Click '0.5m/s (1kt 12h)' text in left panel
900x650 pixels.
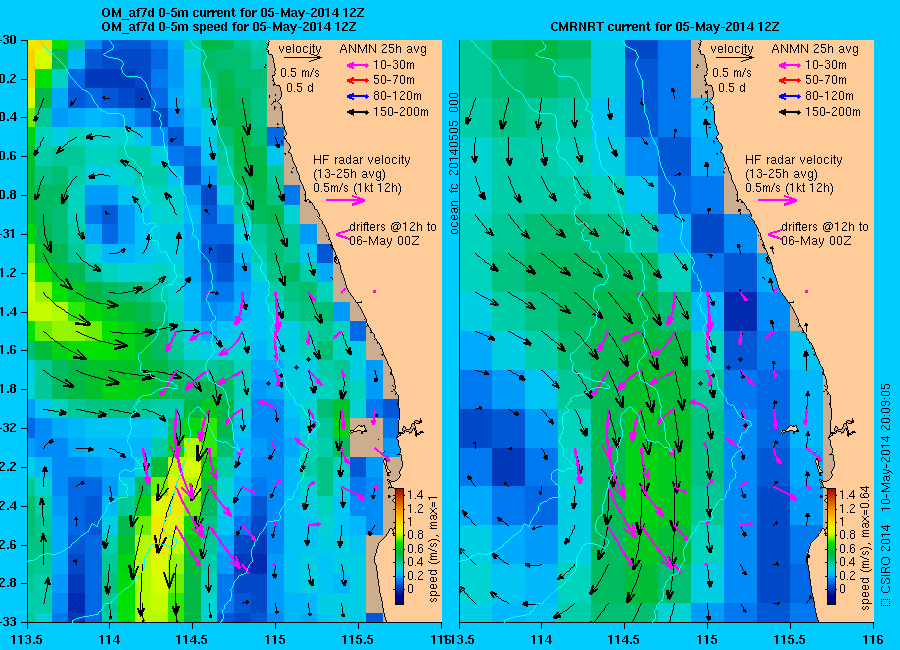[358, 188]
